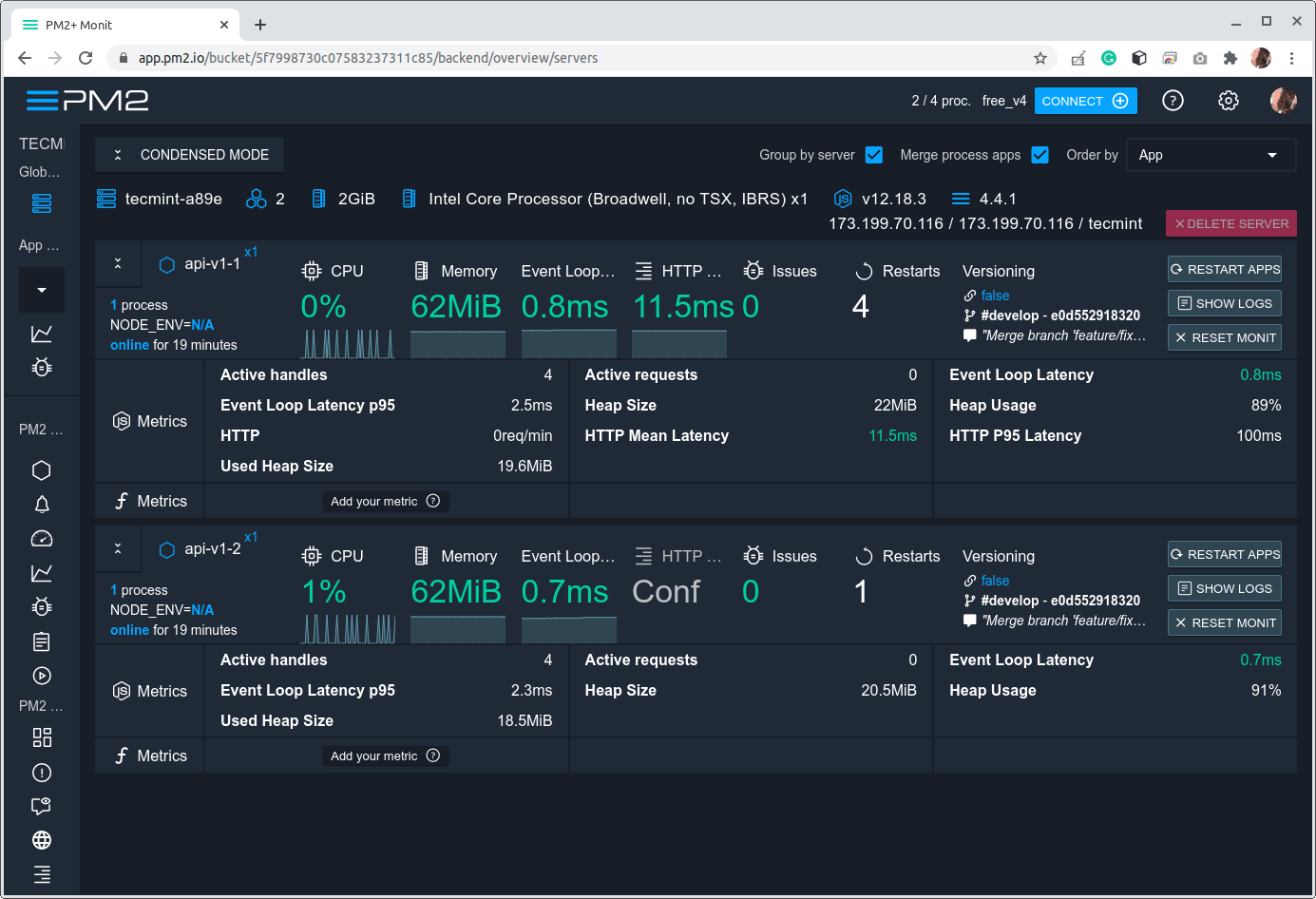Open the settings gear icon
The image size is (1316, 899).
(x=1228, y=100)
